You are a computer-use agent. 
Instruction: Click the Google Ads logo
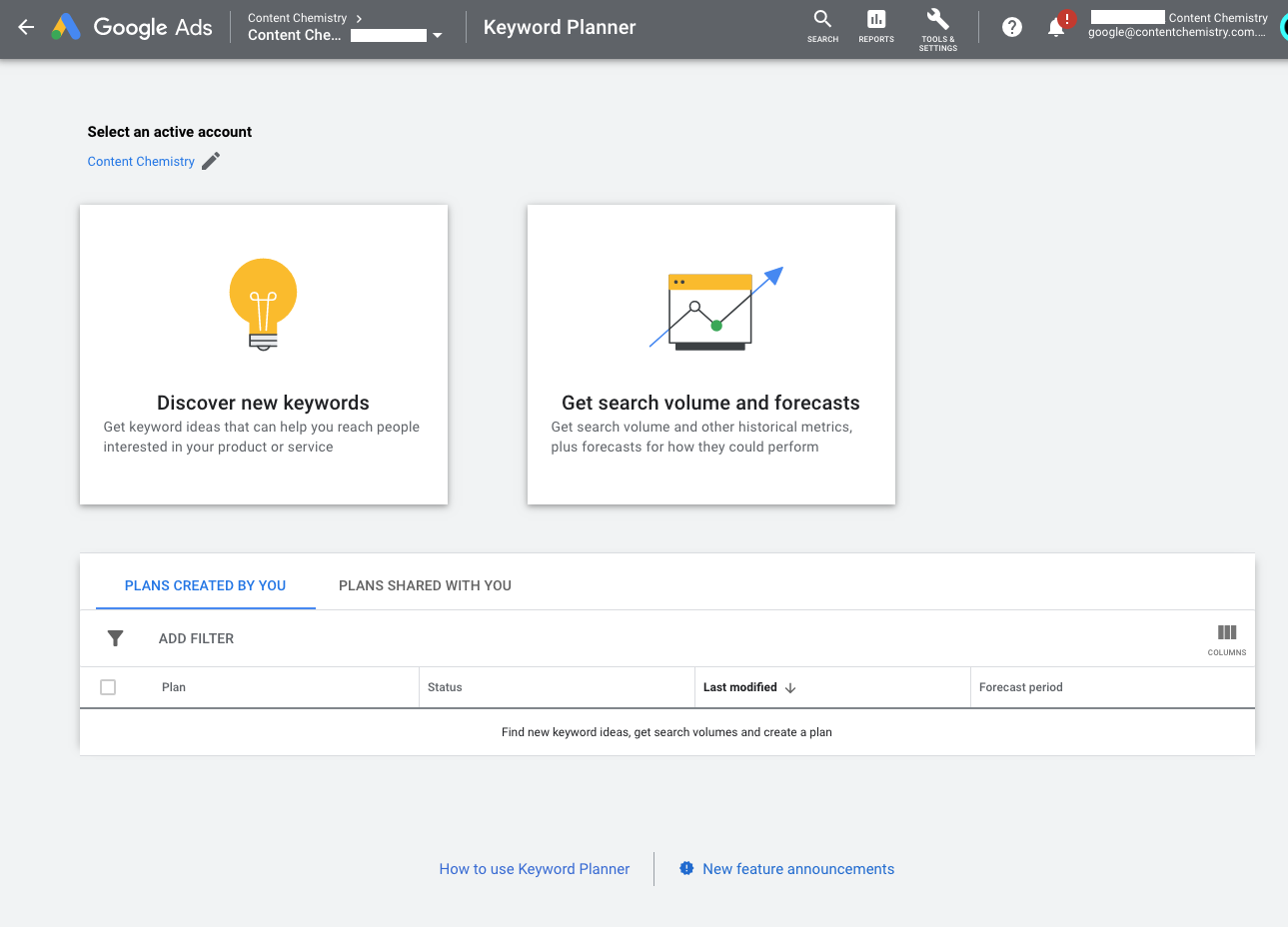132,28
